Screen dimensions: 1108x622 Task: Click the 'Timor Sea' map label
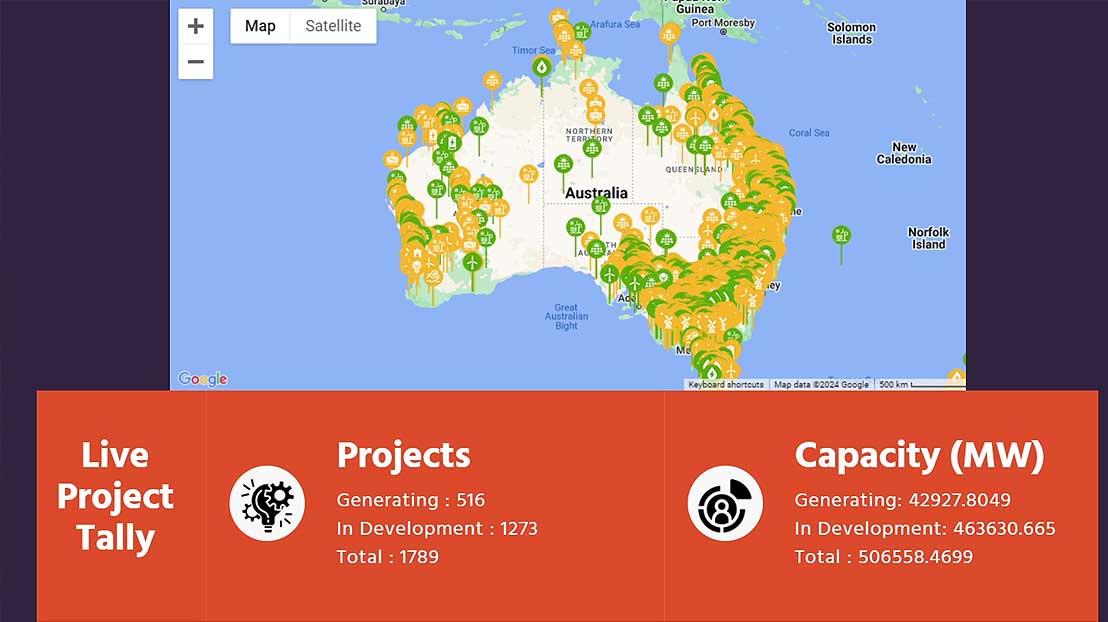[x=534, y=50]
